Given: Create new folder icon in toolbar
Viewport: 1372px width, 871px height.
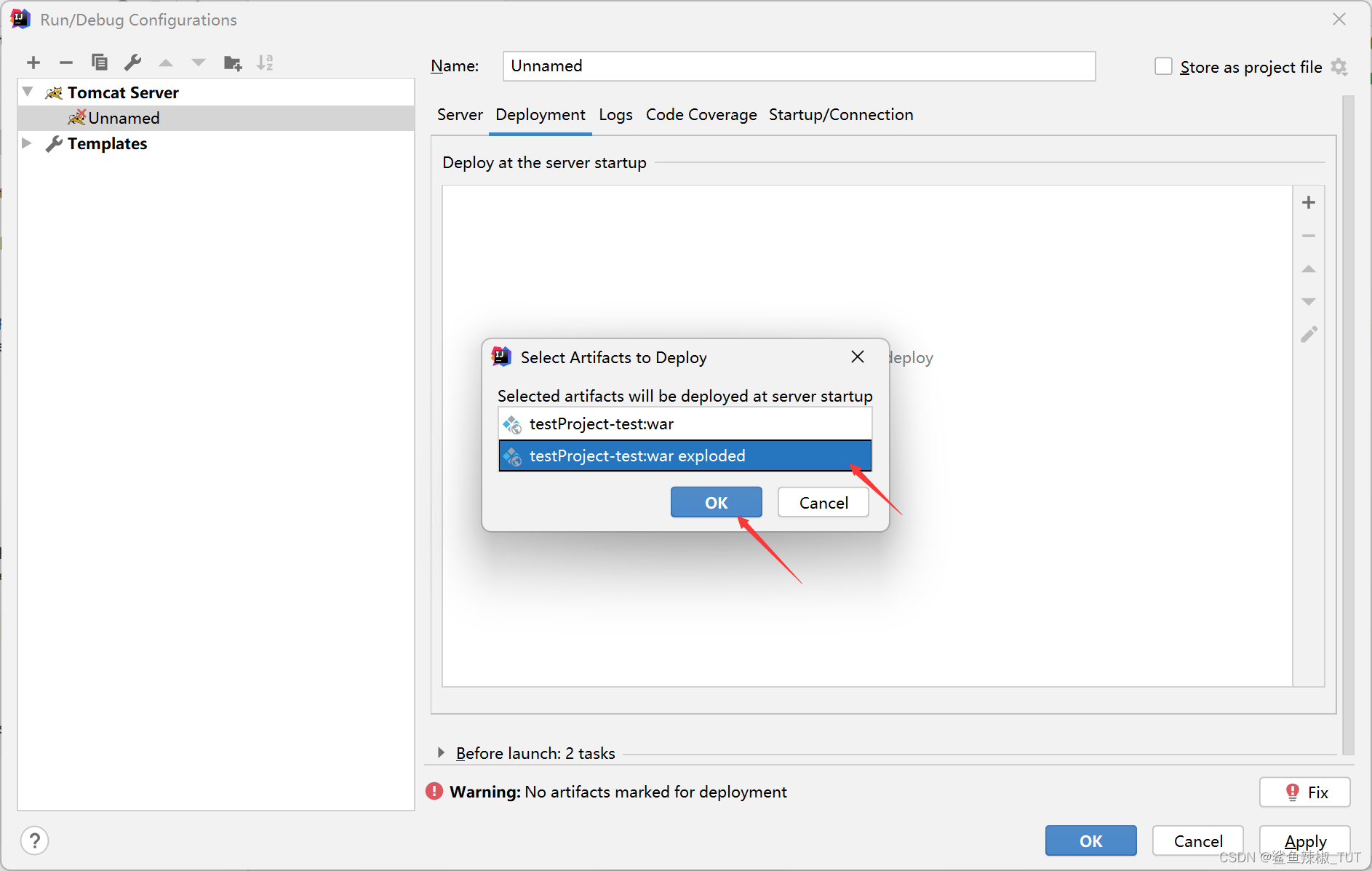Looking at the screenshot, I should click(x=233, y=63).
